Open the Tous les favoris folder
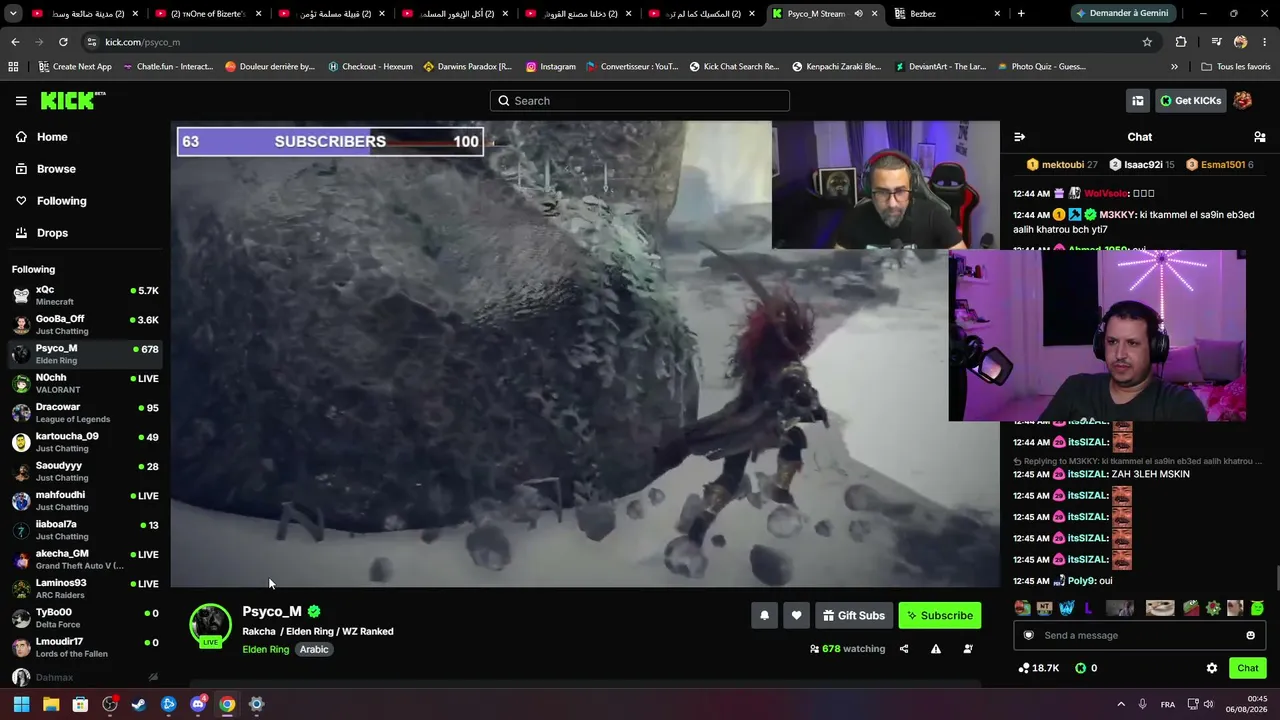1280x720 pixels. [x=1235, y=67]
